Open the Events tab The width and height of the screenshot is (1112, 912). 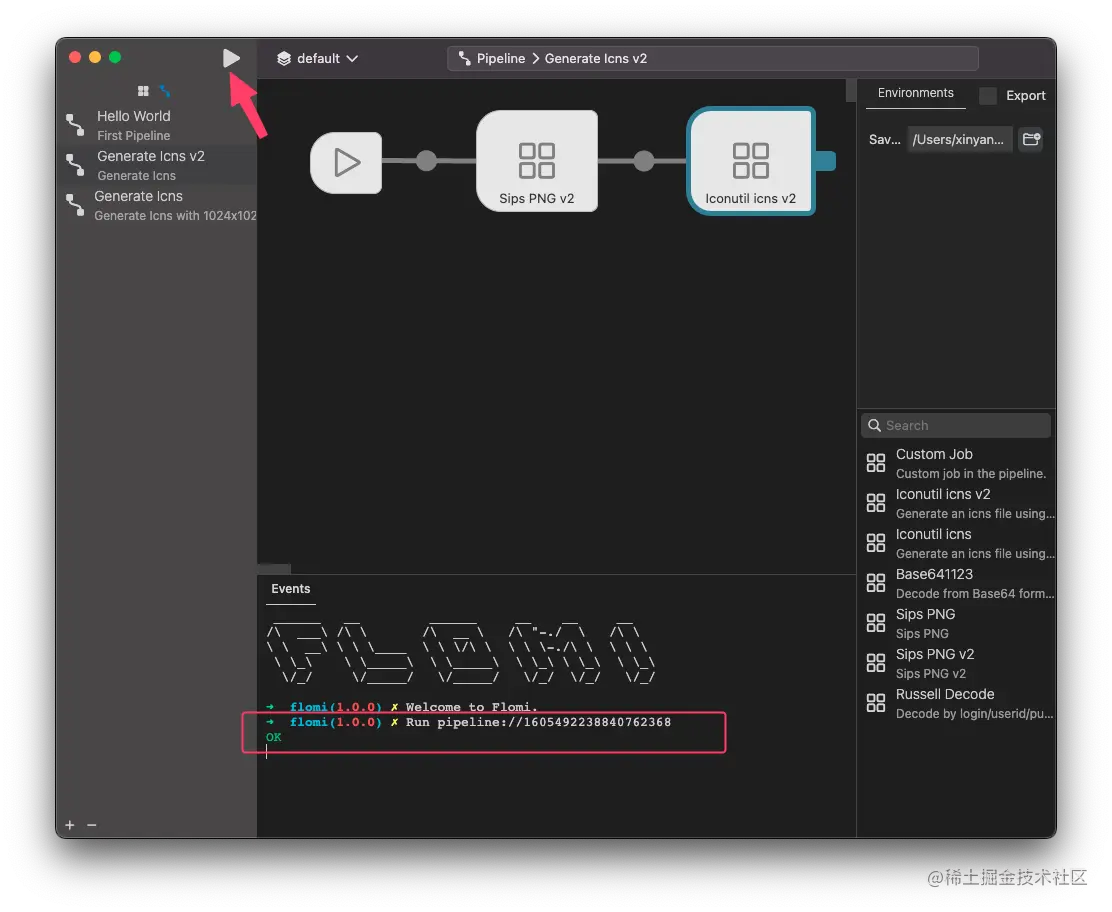(291, 589)
